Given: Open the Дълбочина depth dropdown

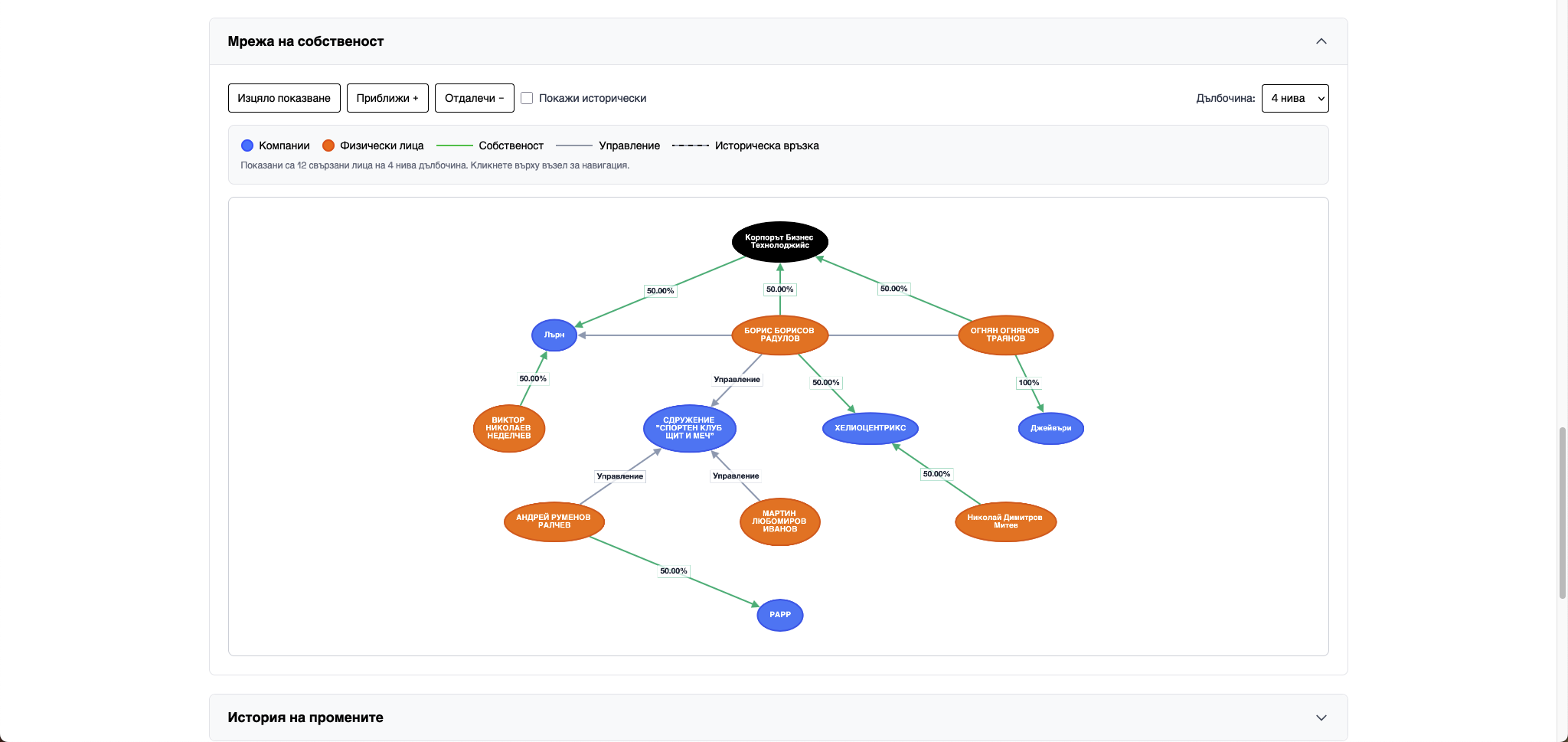Looking at the screenshot, I should [1295, 98].
